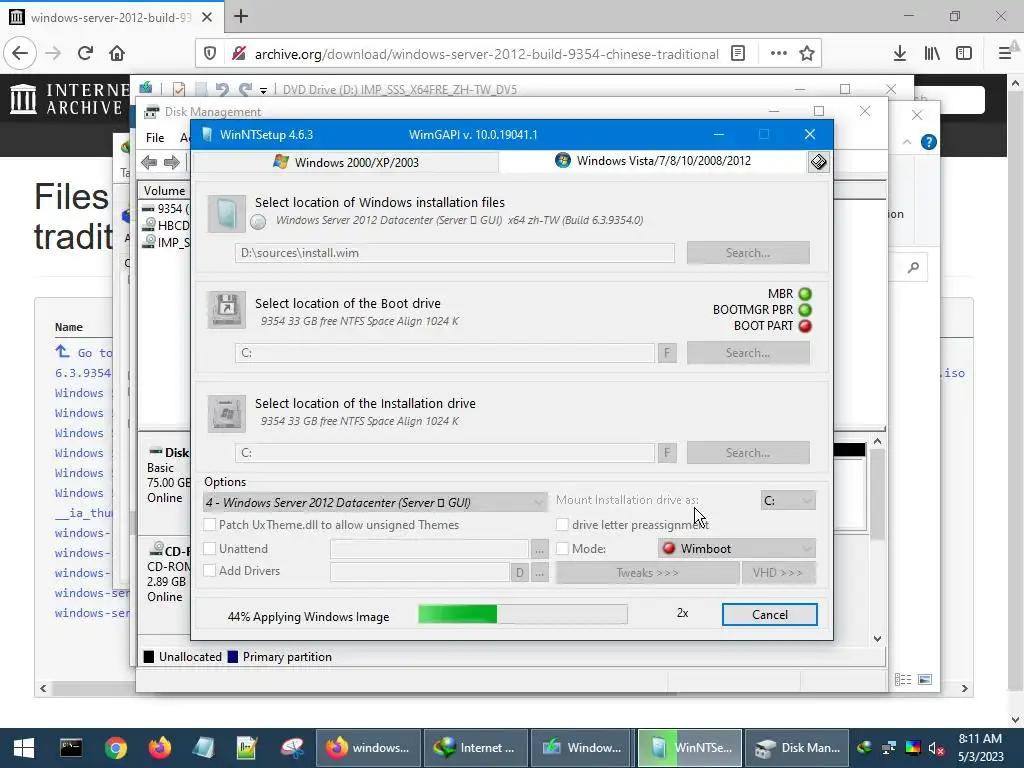Focus Firefox URL address bar
Viewport: 1024px width, 768px height.
click(487, 54)
